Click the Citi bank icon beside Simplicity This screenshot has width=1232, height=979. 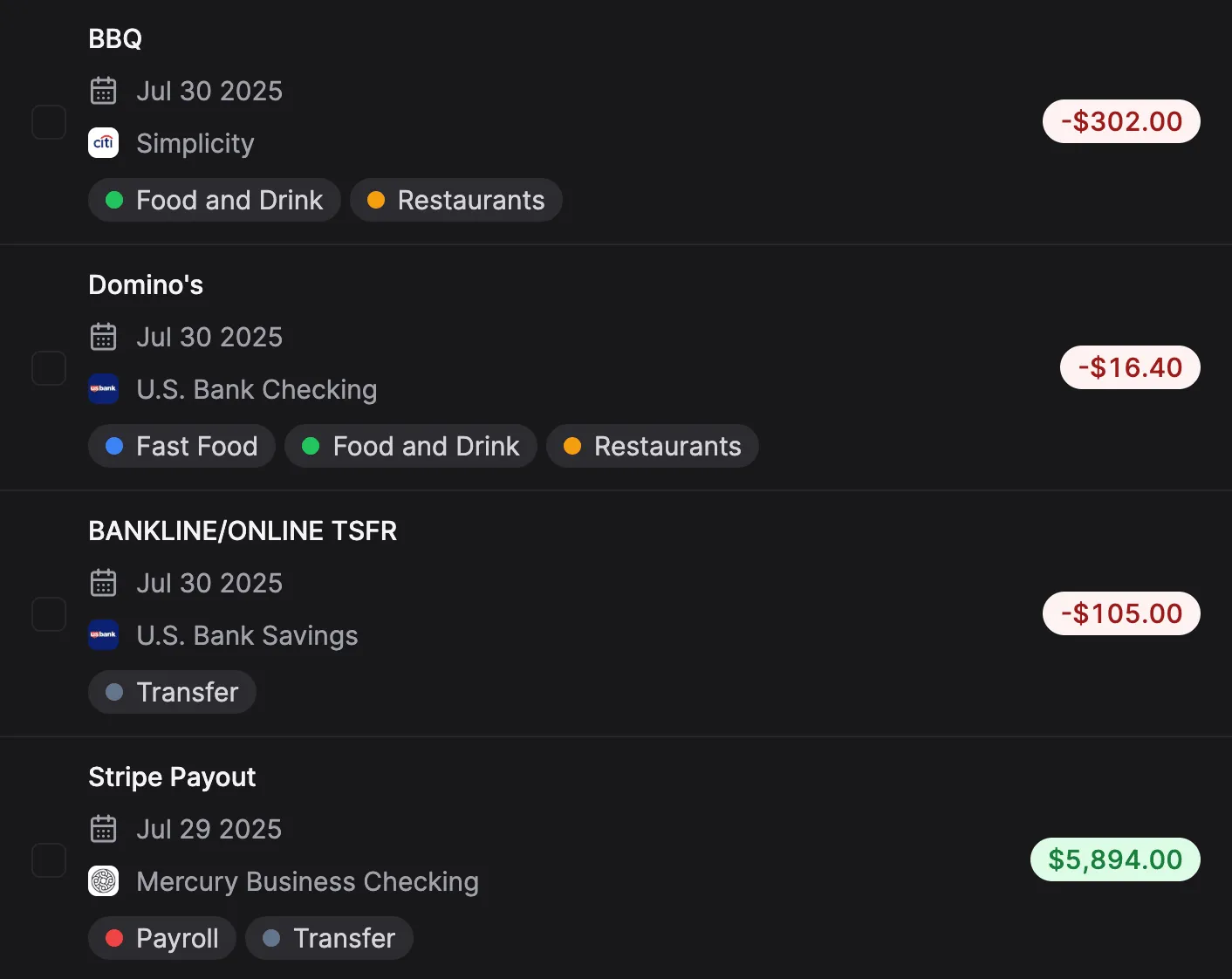103,142
